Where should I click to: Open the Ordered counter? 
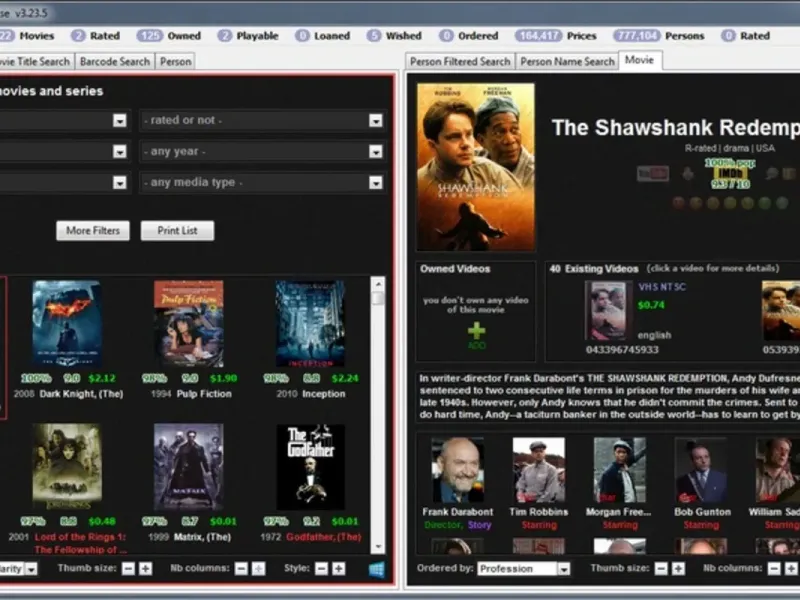(x=468, y=36)
